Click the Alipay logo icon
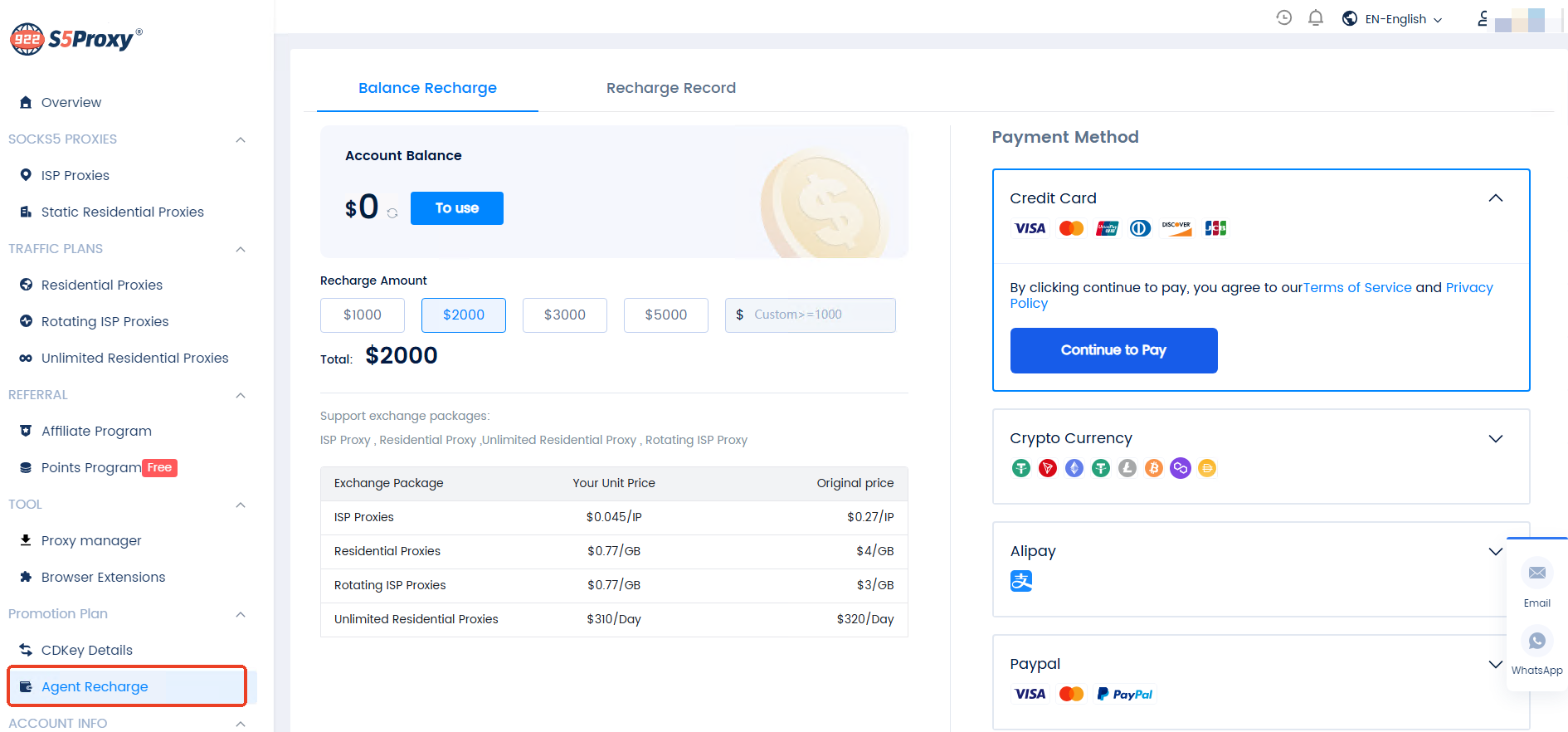 tap(1021, 581)
